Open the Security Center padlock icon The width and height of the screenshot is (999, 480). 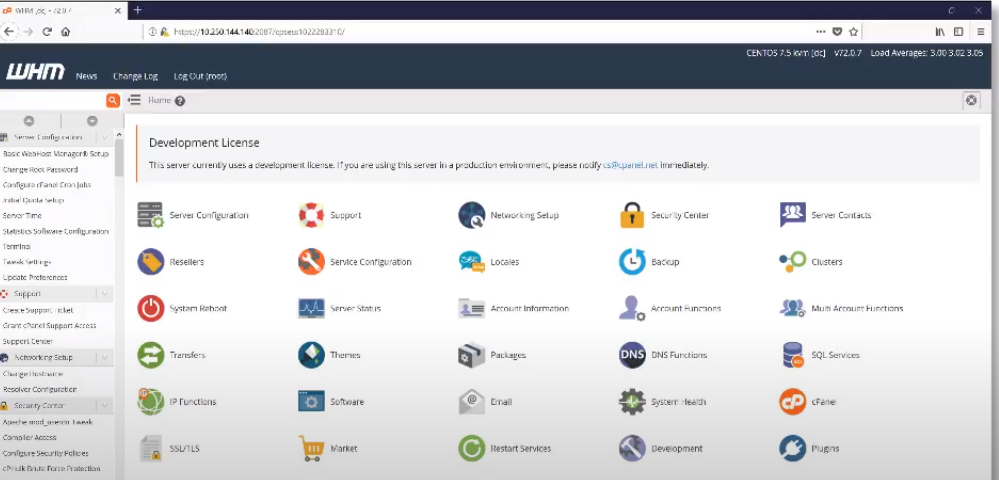coord(632,215)
